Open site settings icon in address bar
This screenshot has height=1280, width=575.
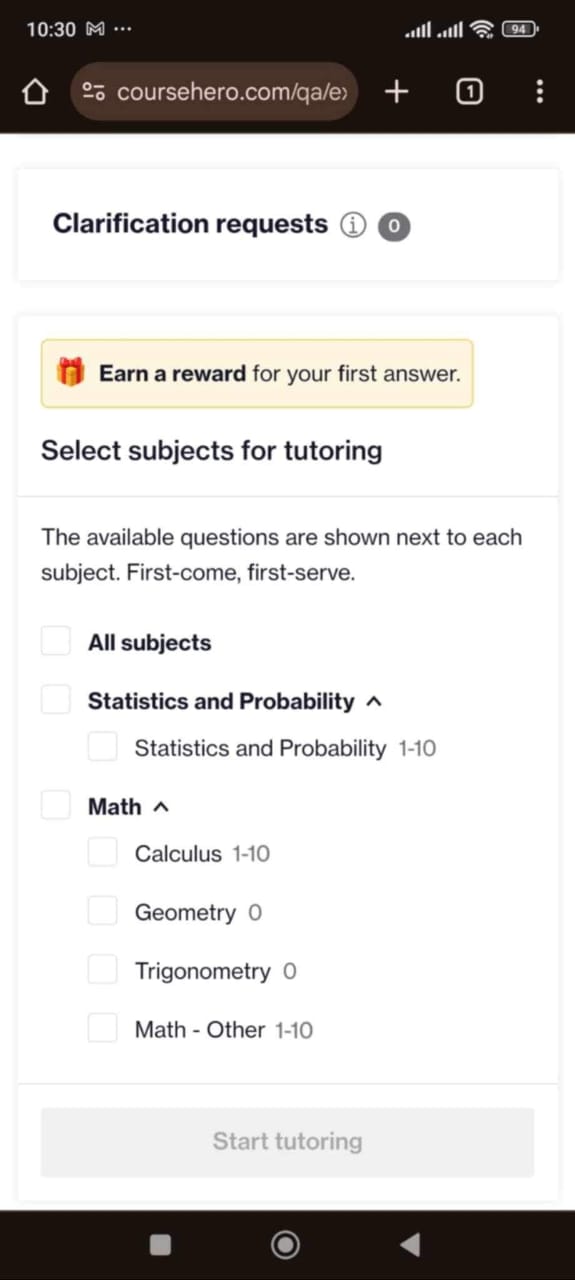(x=93, y=92)
